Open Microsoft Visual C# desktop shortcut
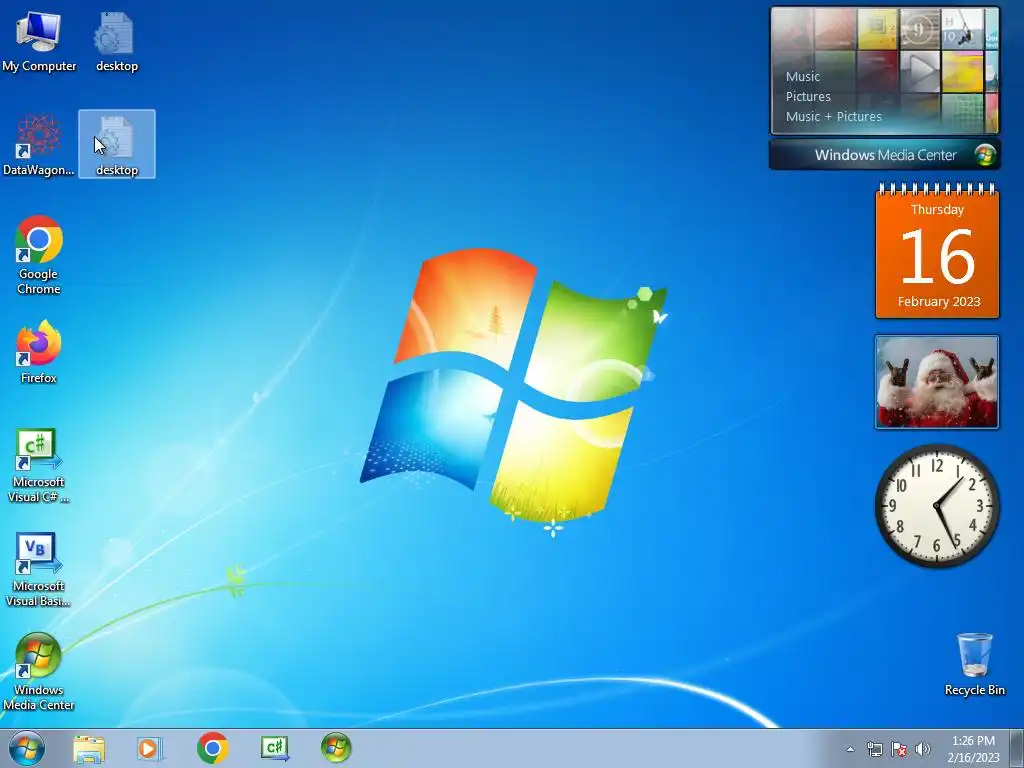Image resolution: width=1024 pixels, height=768 pixels. point(39,466)
